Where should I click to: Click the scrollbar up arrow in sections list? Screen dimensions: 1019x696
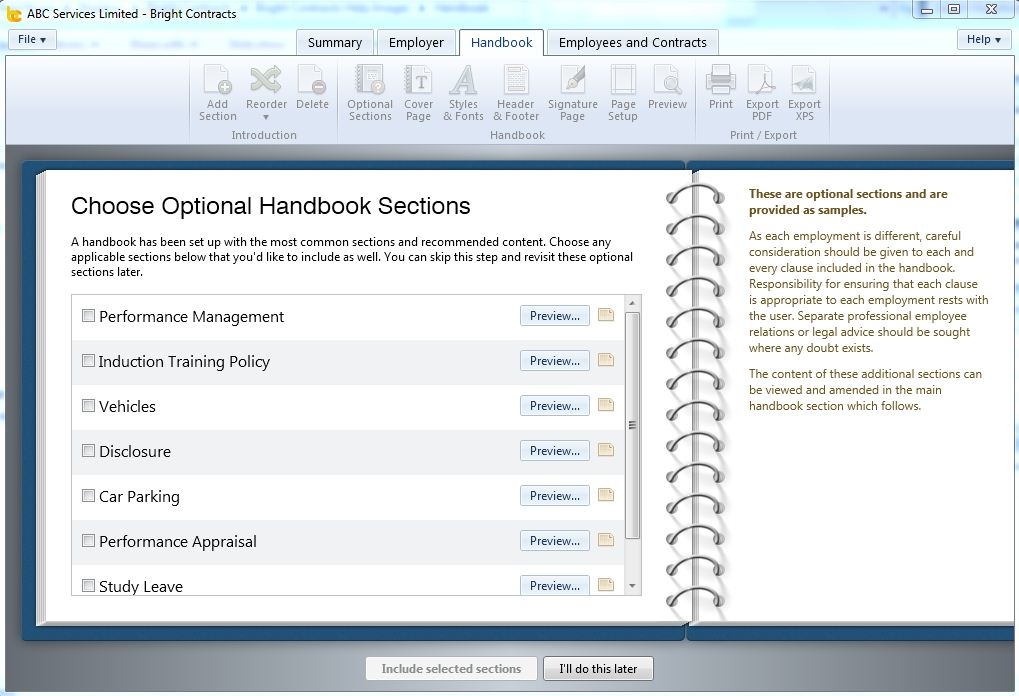click(x=632, y=303)
